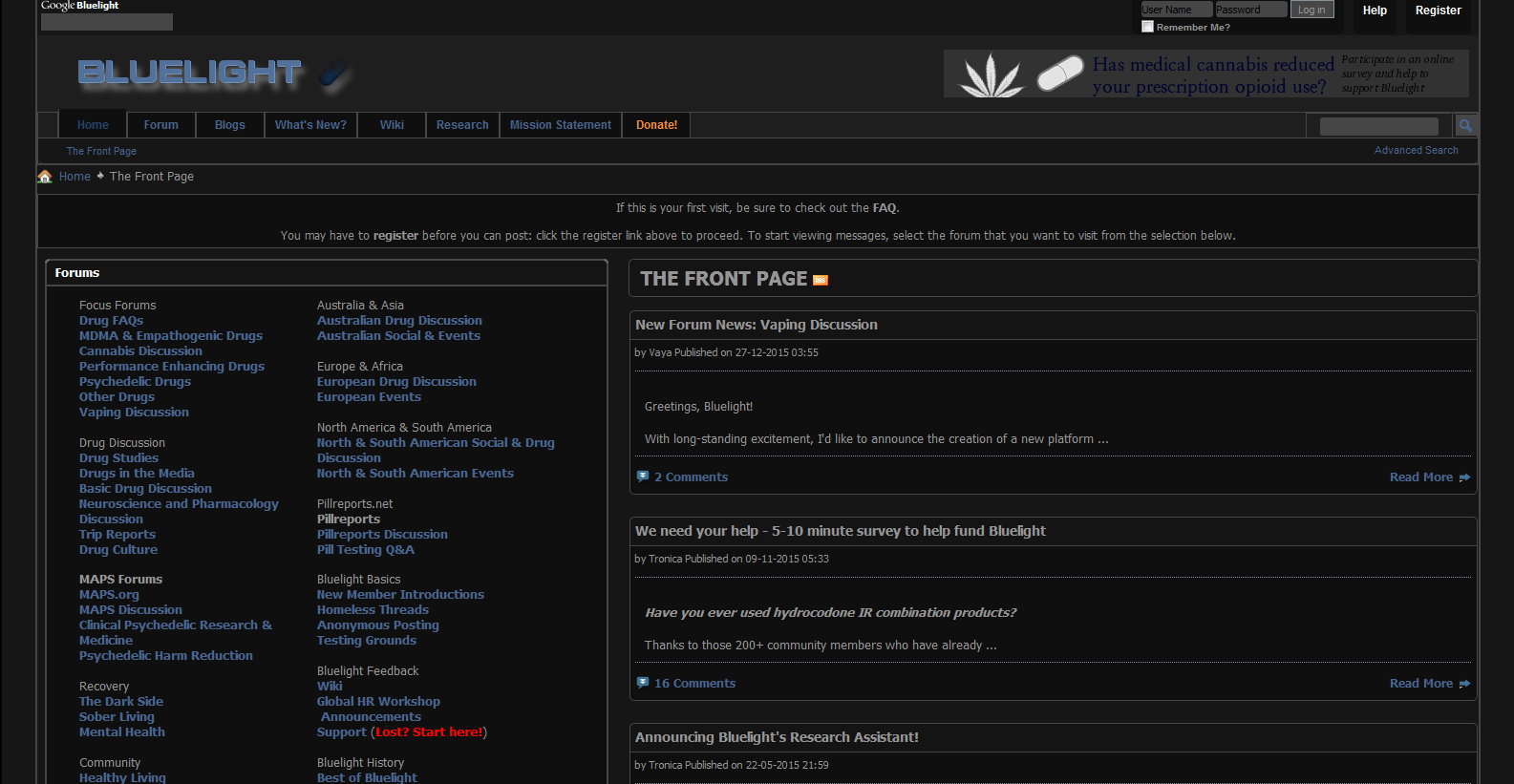Image resolution: width=1514 pixels, height=784 pixels.
Task: Open the Home tab
Action: coord(93,125)
